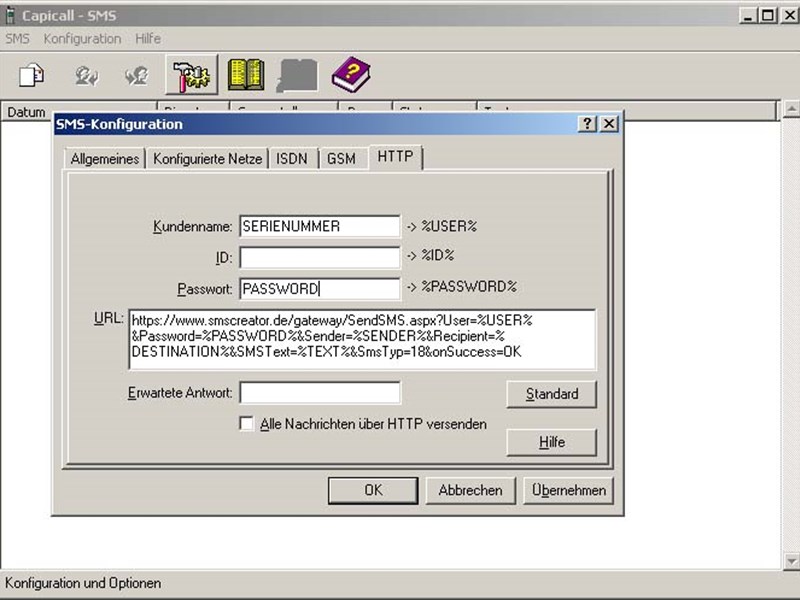
Task: Click the new SMS document icon
Action: pos(33,74)
